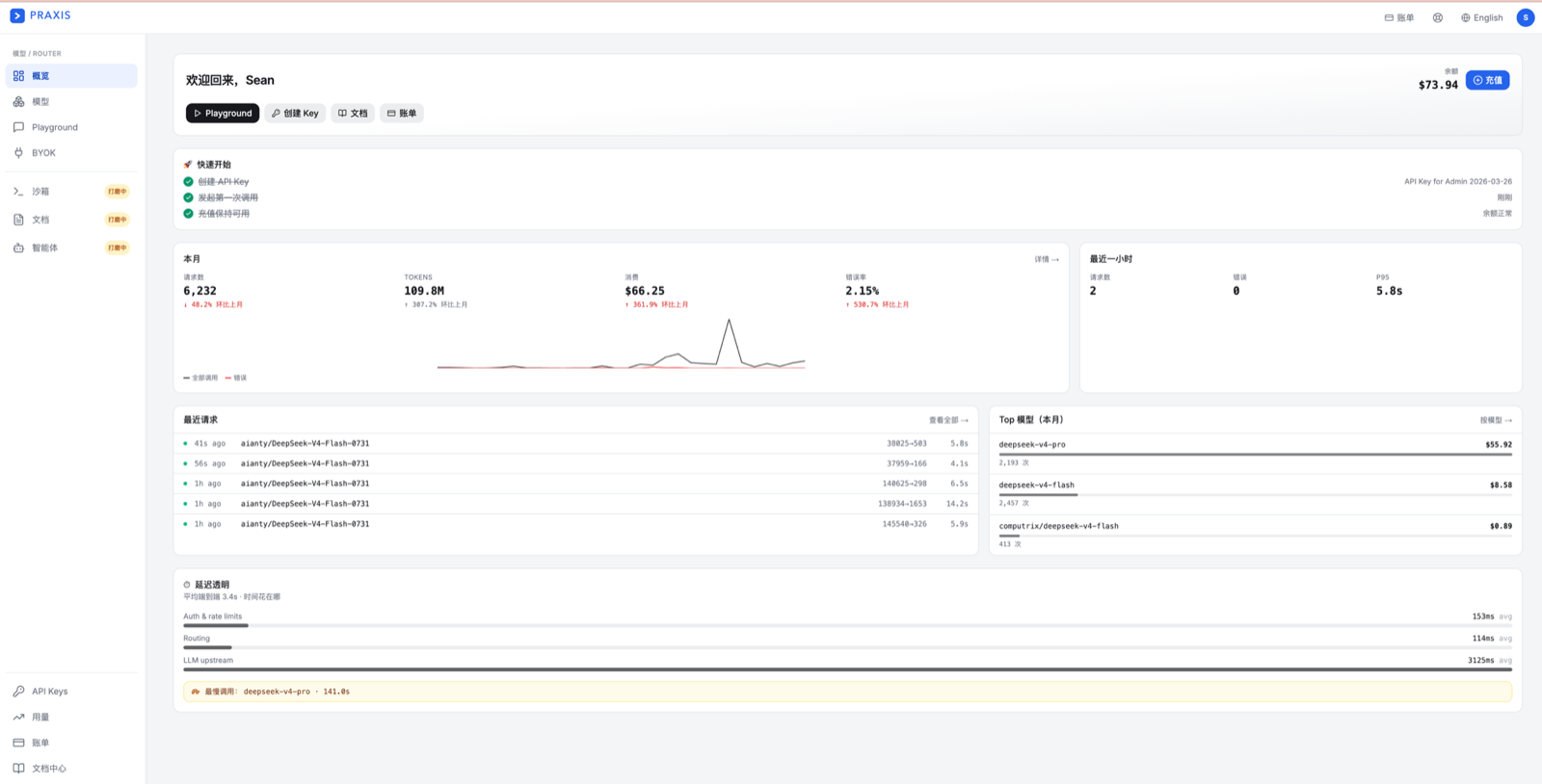Click the clock icon beside 延迟透明

click(187, 585)
